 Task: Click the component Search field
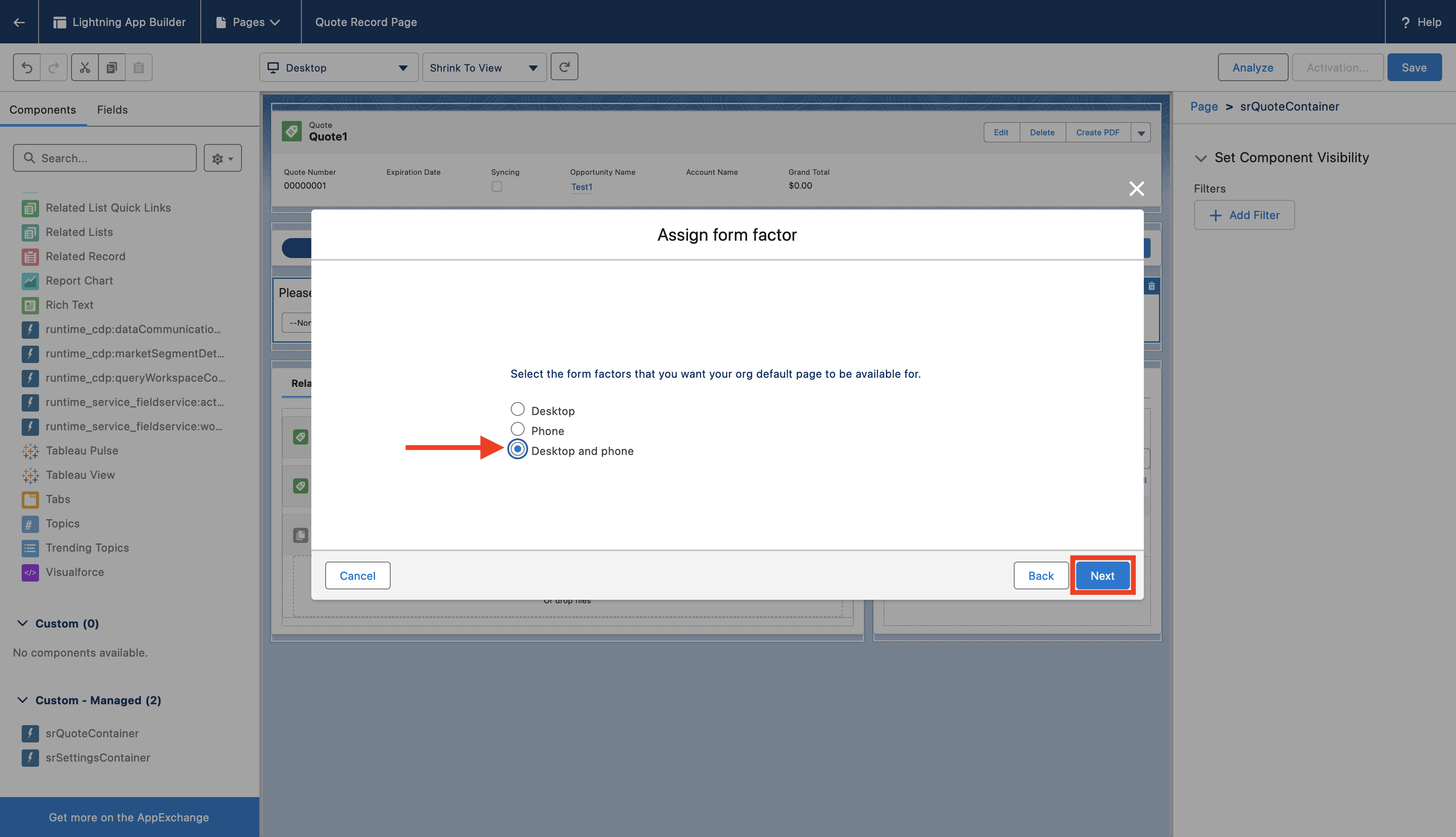click(105, 158)
